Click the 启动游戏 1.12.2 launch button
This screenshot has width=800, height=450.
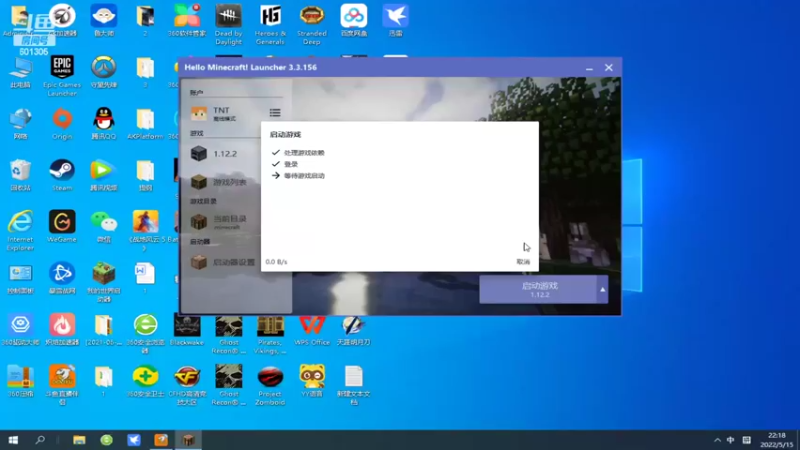538,289
